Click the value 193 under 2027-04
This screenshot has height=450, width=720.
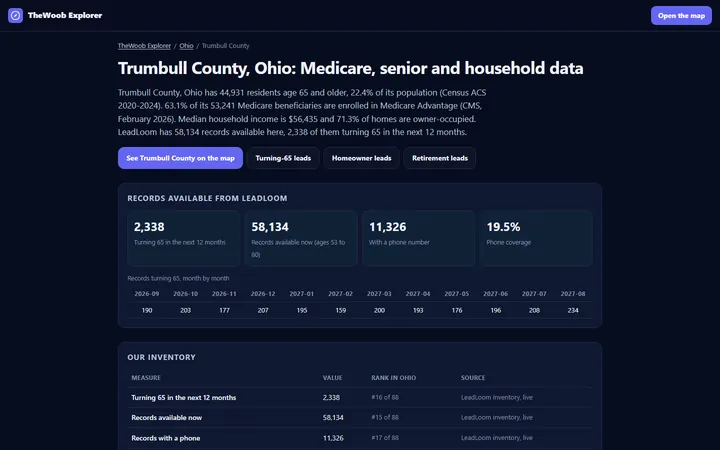[x=418, y=310]
